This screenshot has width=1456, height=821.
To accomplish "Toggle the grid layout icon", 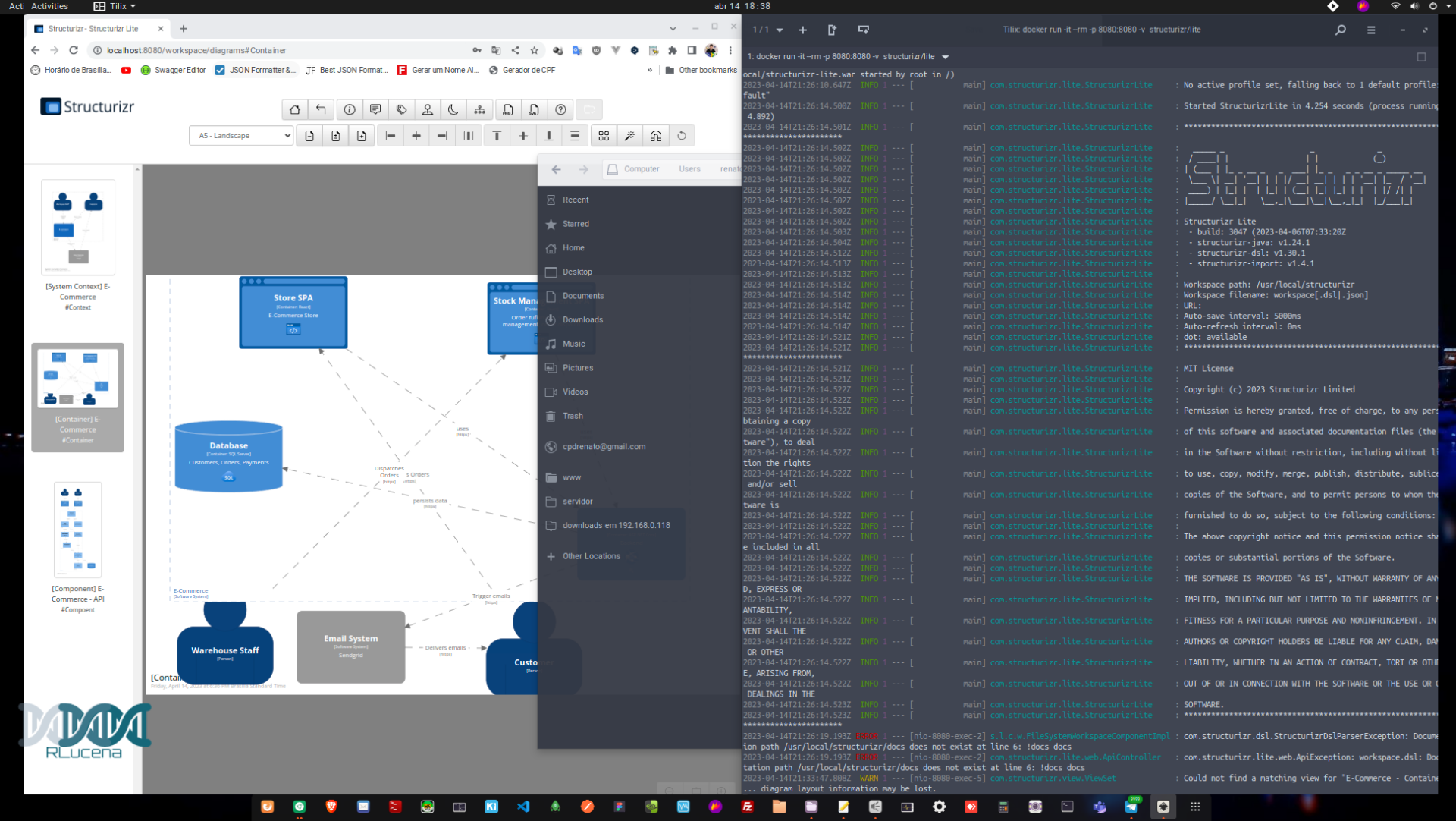I will pos(604,136).
